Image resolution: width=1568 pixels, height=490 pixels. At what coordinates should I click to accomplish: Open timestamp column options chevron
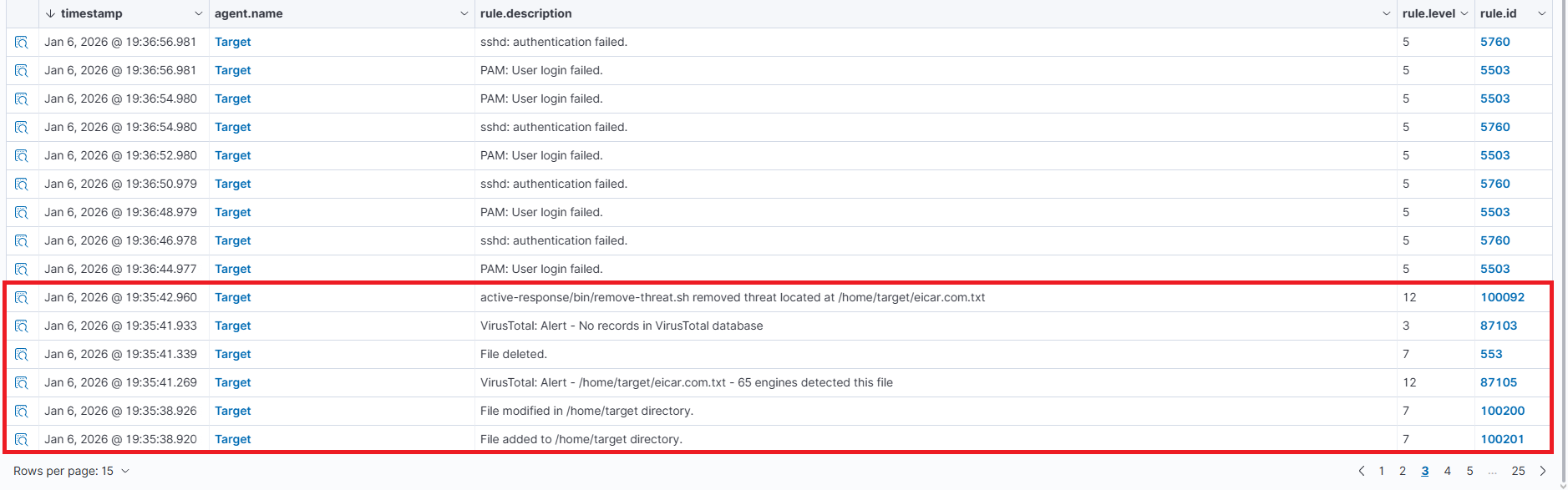(x=198, y=13)
